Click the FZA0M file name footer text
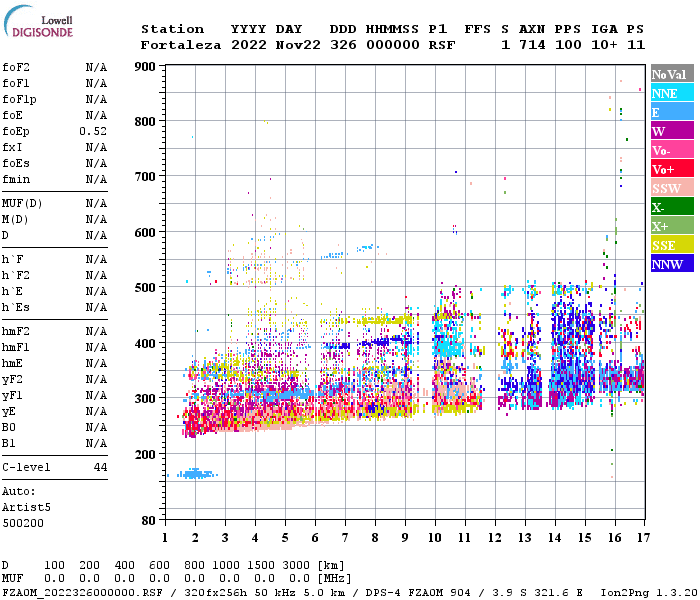 click(x=83, y=593)
